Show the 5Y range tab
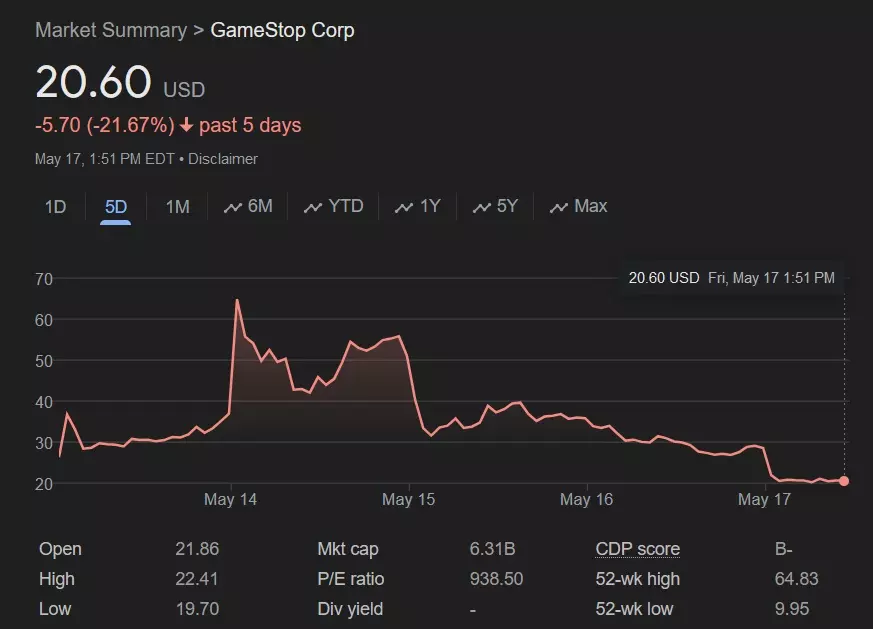This screenshot has height=629, width=873. [495, 207]
